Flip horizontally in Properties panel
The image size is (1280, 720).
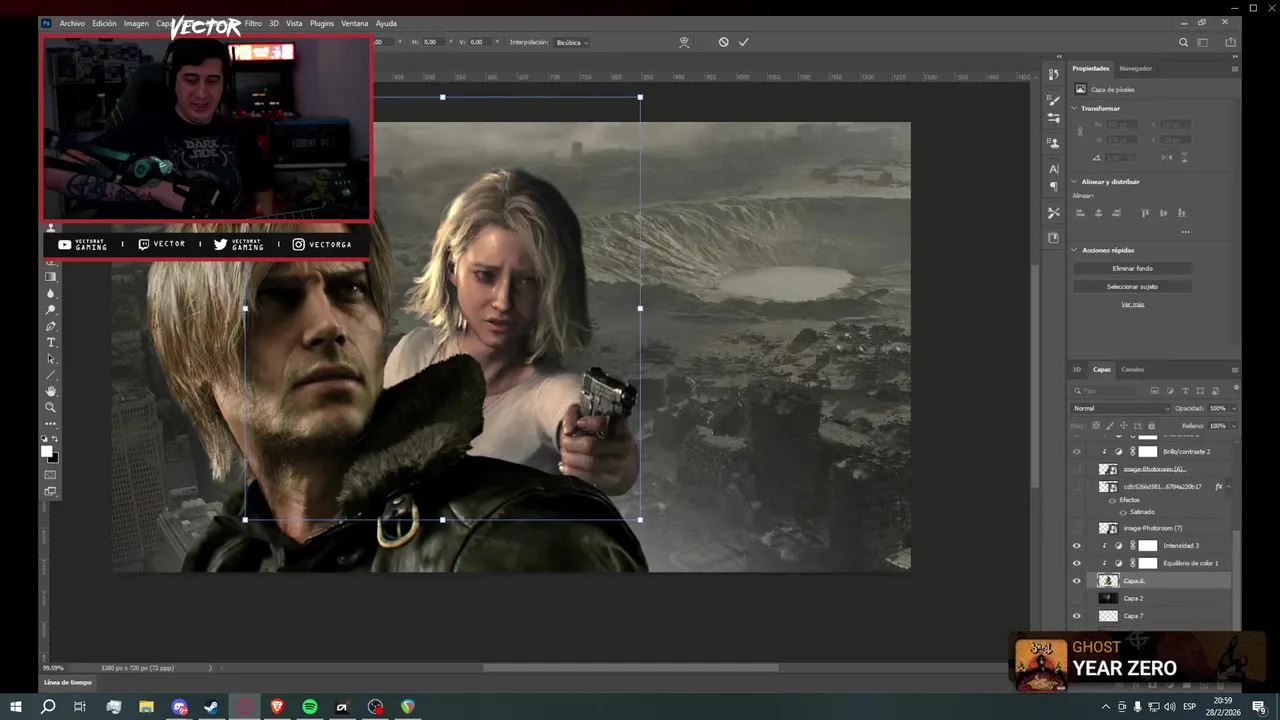click(x=1167, y=157)
